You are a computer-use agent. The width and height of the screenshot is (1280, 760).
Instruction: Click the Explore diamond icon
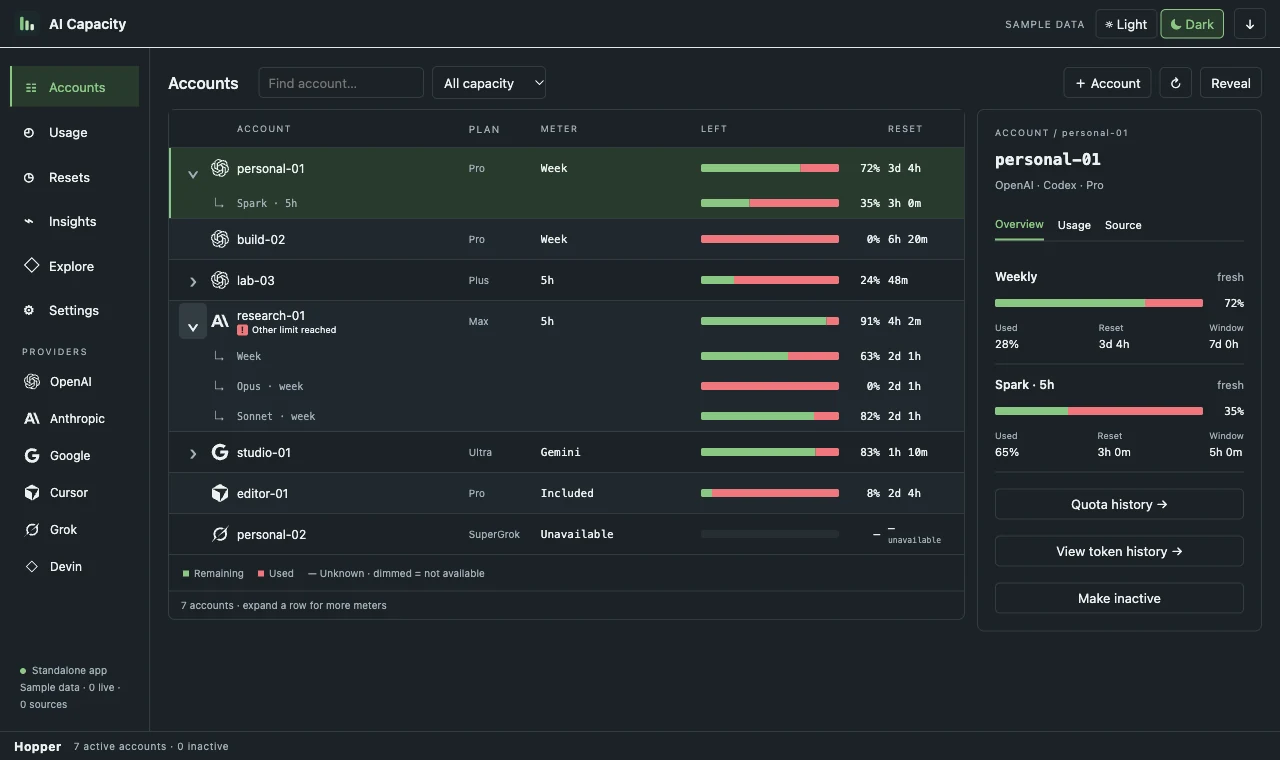pos(30,266)
